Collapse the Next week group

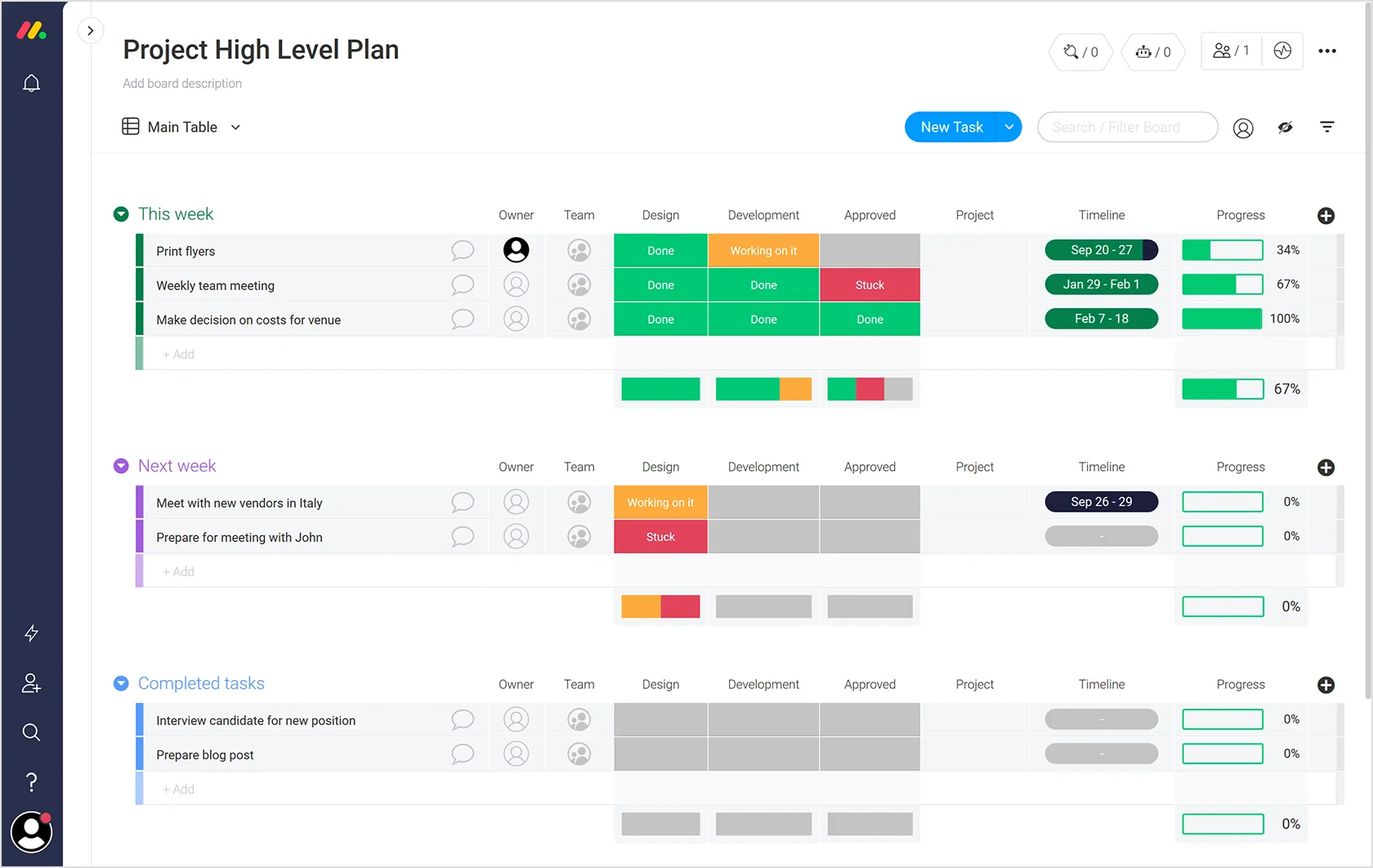click(121, 466)
